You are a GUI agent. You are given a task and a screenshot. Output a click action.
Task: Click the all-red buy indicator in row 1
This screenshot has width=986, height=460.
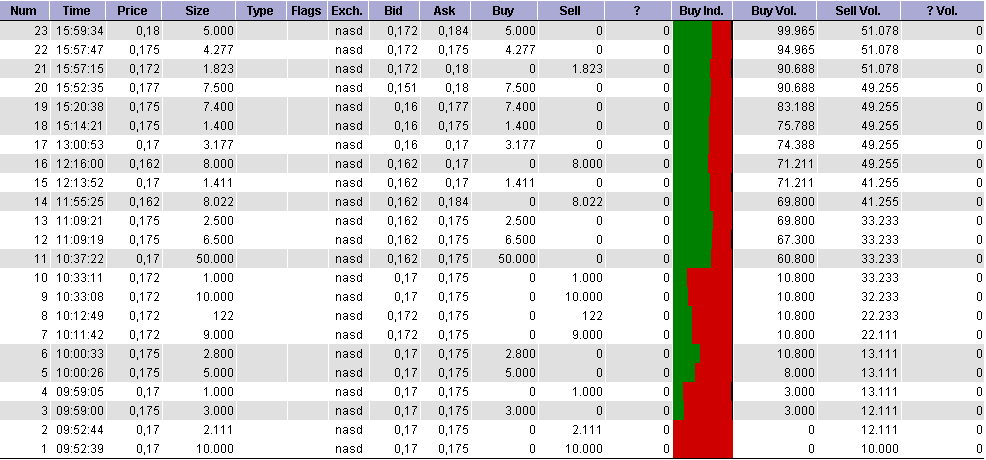pos(702,449)
